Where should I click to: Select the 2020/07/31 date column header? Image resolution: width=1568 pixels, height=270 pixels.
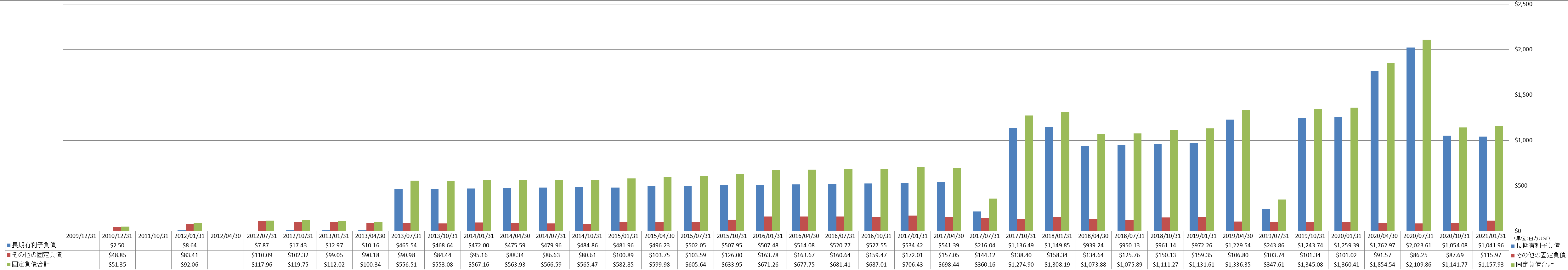(1419, 236)
